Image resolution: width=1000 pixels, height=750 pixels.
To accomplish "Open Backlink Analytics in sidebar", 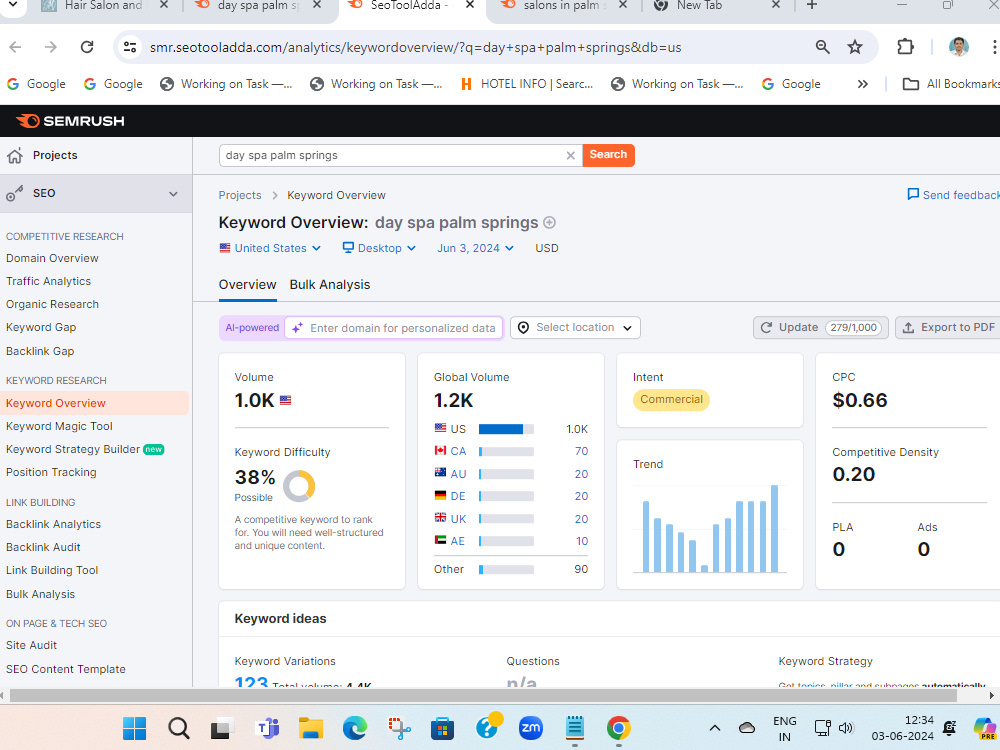I will tap(54, 524).
